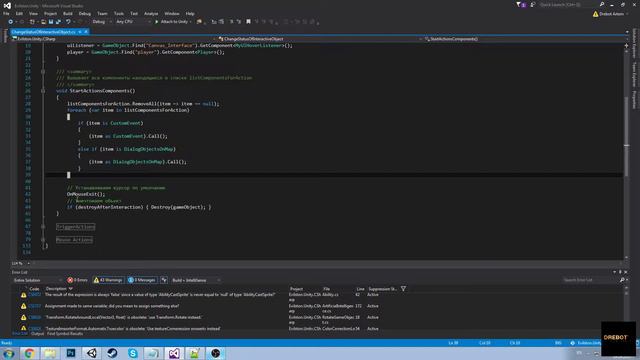Switch to the Output tab
The height and width of the screenshot is (360, 640).
[x=37, y=334]
